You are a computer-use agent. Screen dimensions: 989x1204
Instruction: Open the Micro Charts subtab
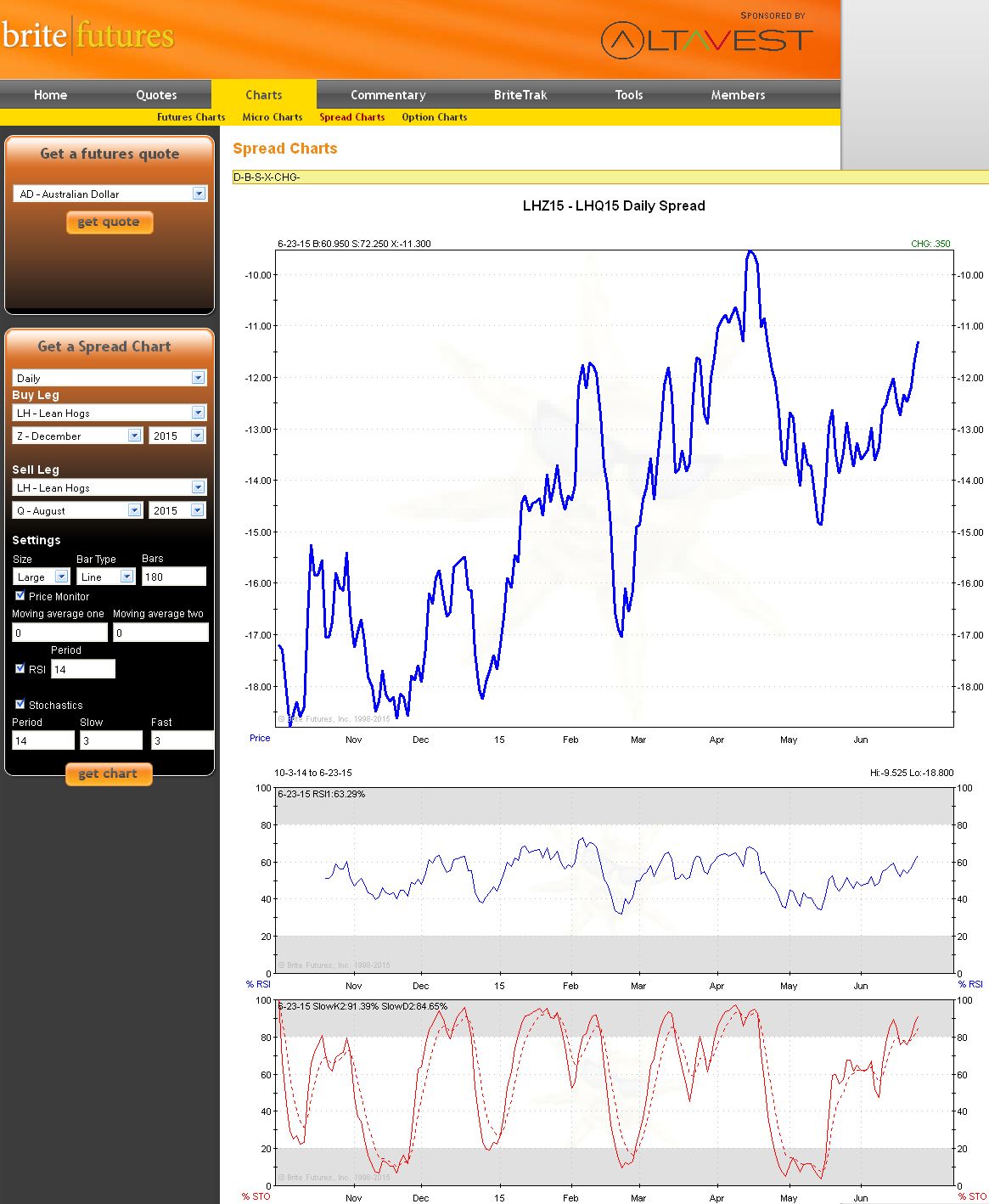click(273, 117)
